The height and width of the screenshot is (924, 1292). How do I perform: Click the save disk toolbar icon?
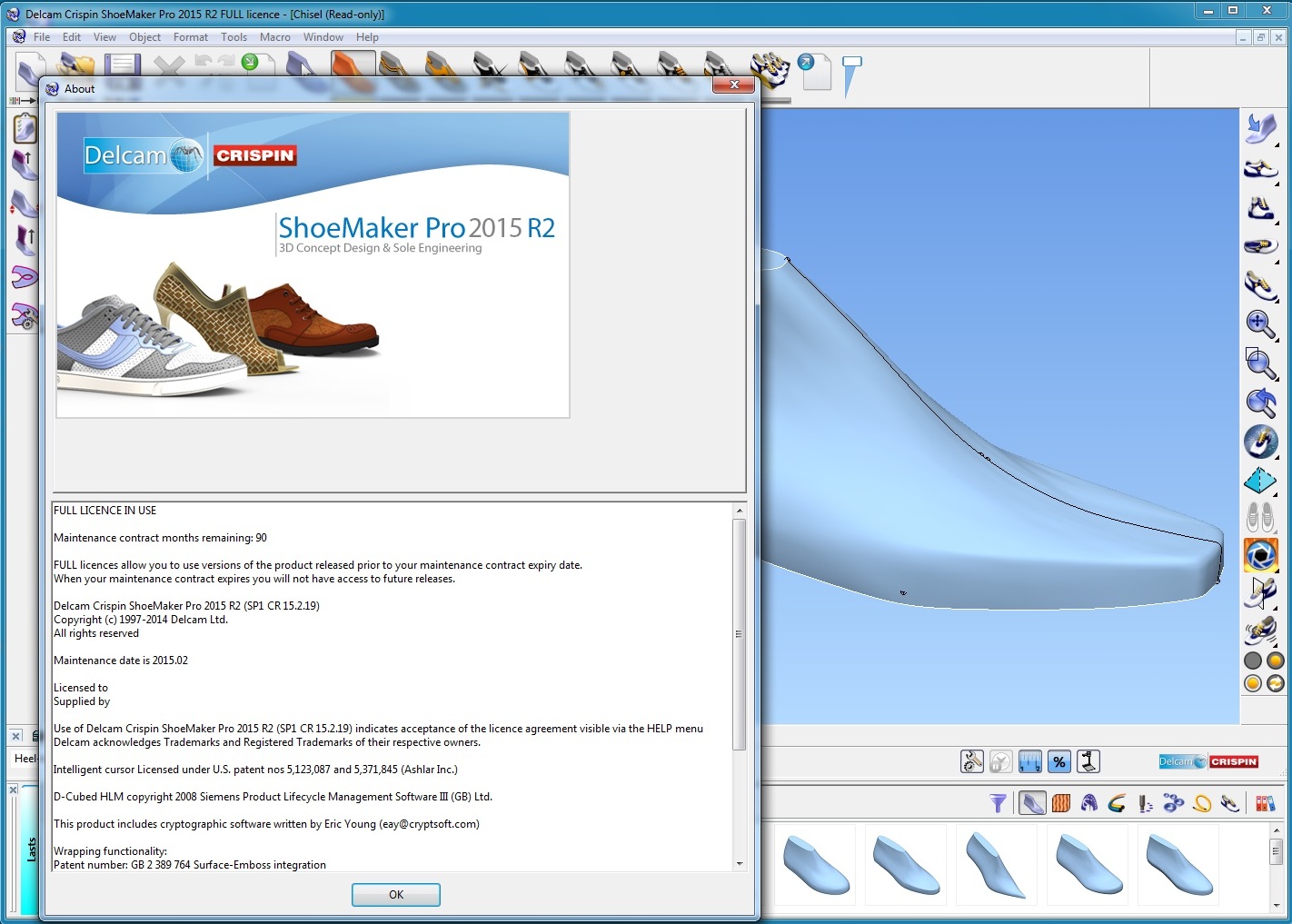point(122,65)
